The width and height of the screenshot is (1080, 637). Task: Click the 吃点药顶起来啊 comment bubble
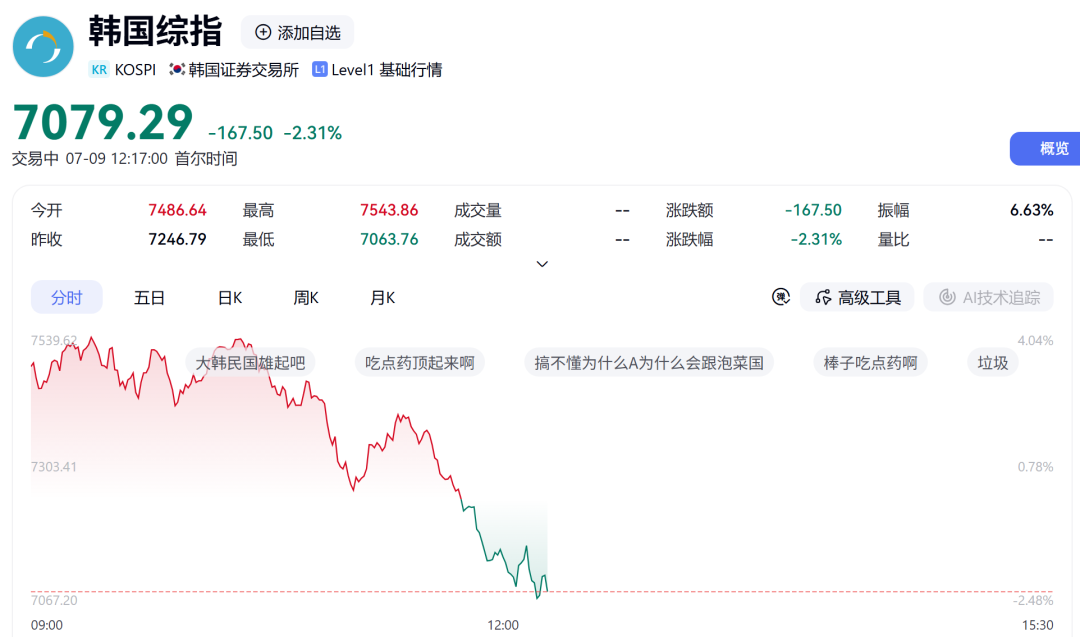click(419, 363)
